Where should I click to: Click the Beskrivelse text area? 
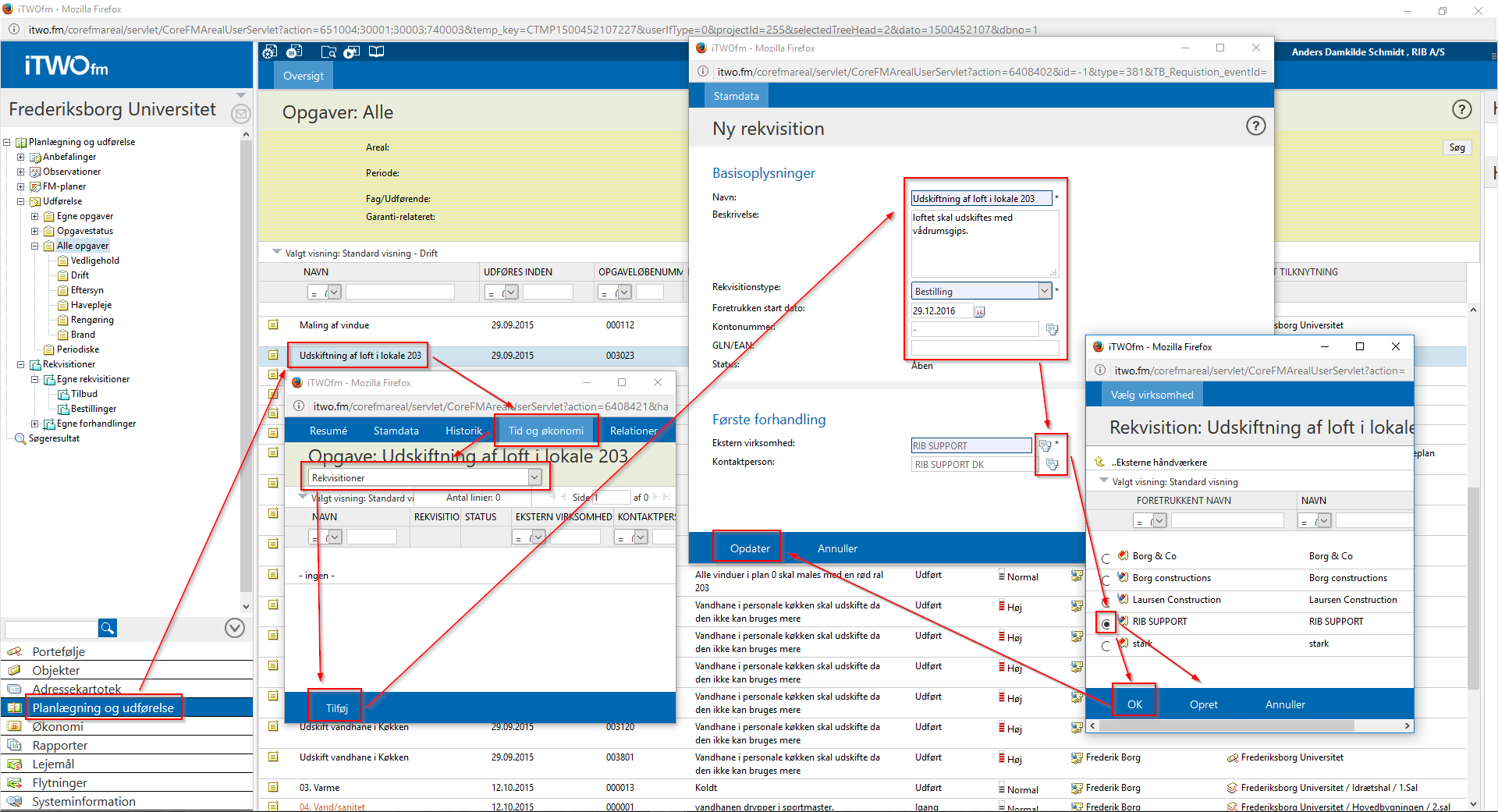985,243
